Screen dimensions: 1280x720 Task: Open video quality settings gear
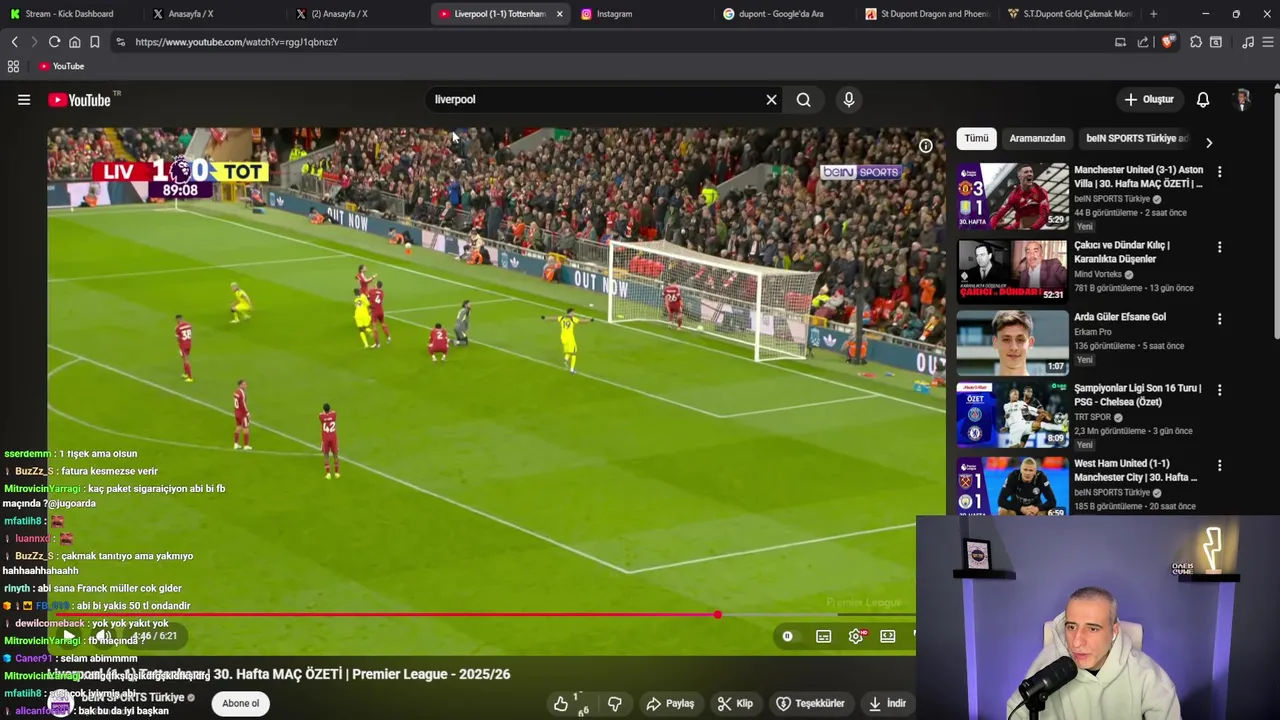coord(856,636)
